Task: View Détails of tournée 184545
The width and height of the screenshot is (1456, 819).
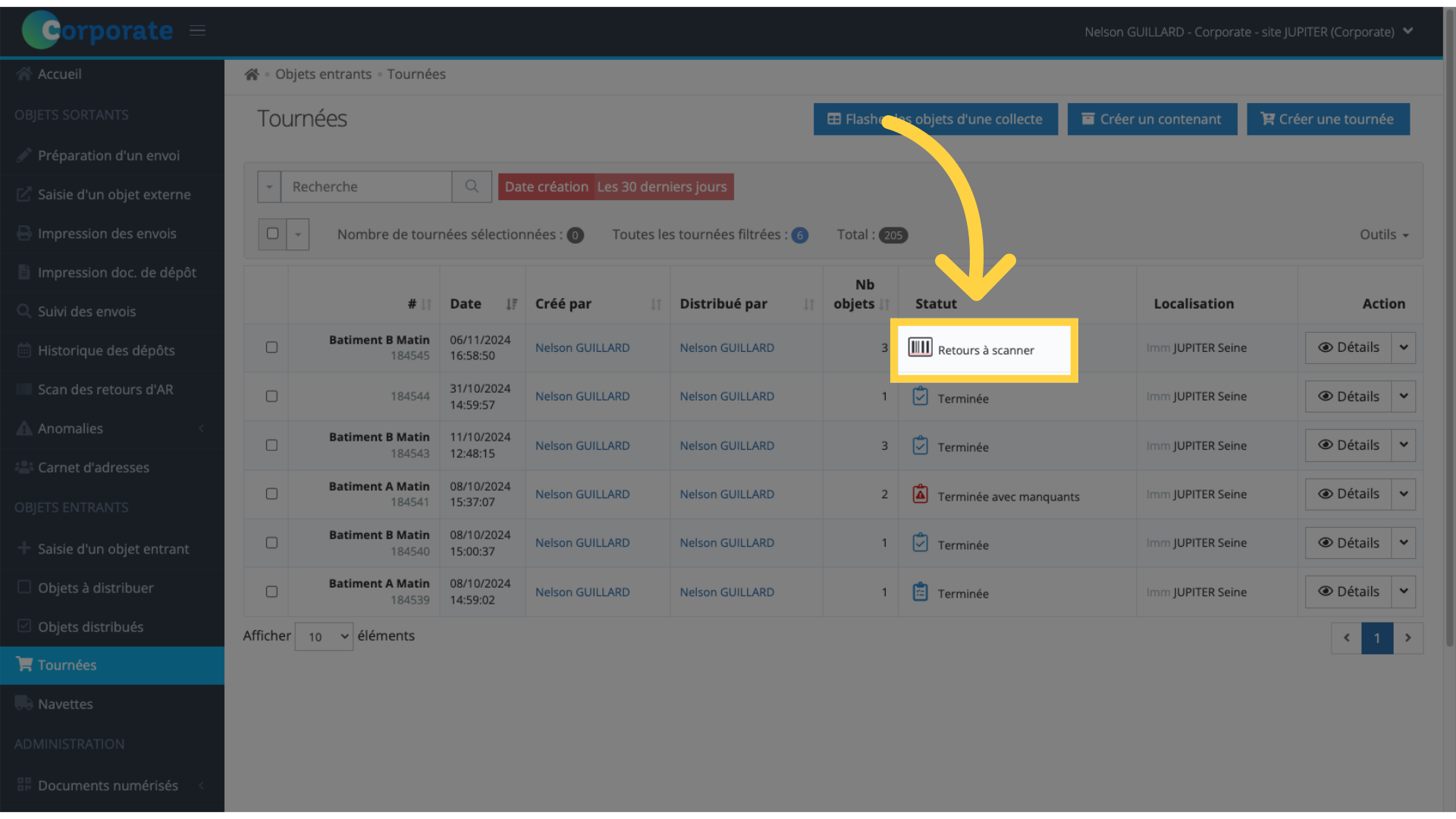Action: click(1348, 348)
